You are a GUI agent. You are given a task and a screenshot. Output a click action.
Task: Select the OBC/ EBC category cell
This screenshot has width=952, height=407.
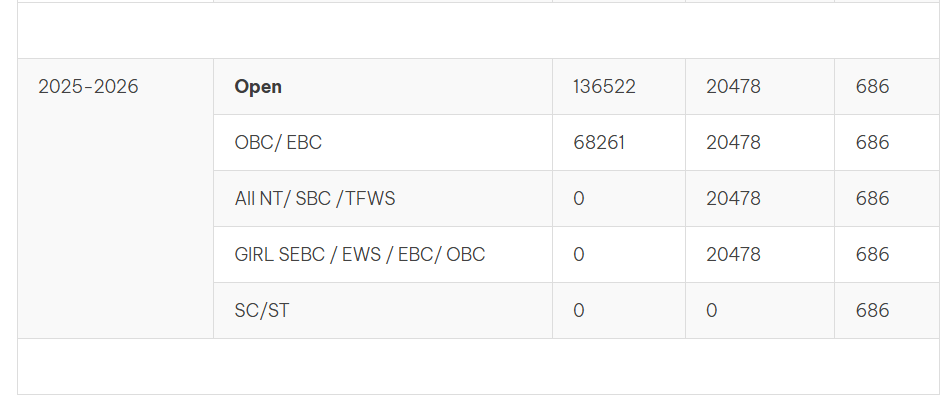[x=278, y=143]
